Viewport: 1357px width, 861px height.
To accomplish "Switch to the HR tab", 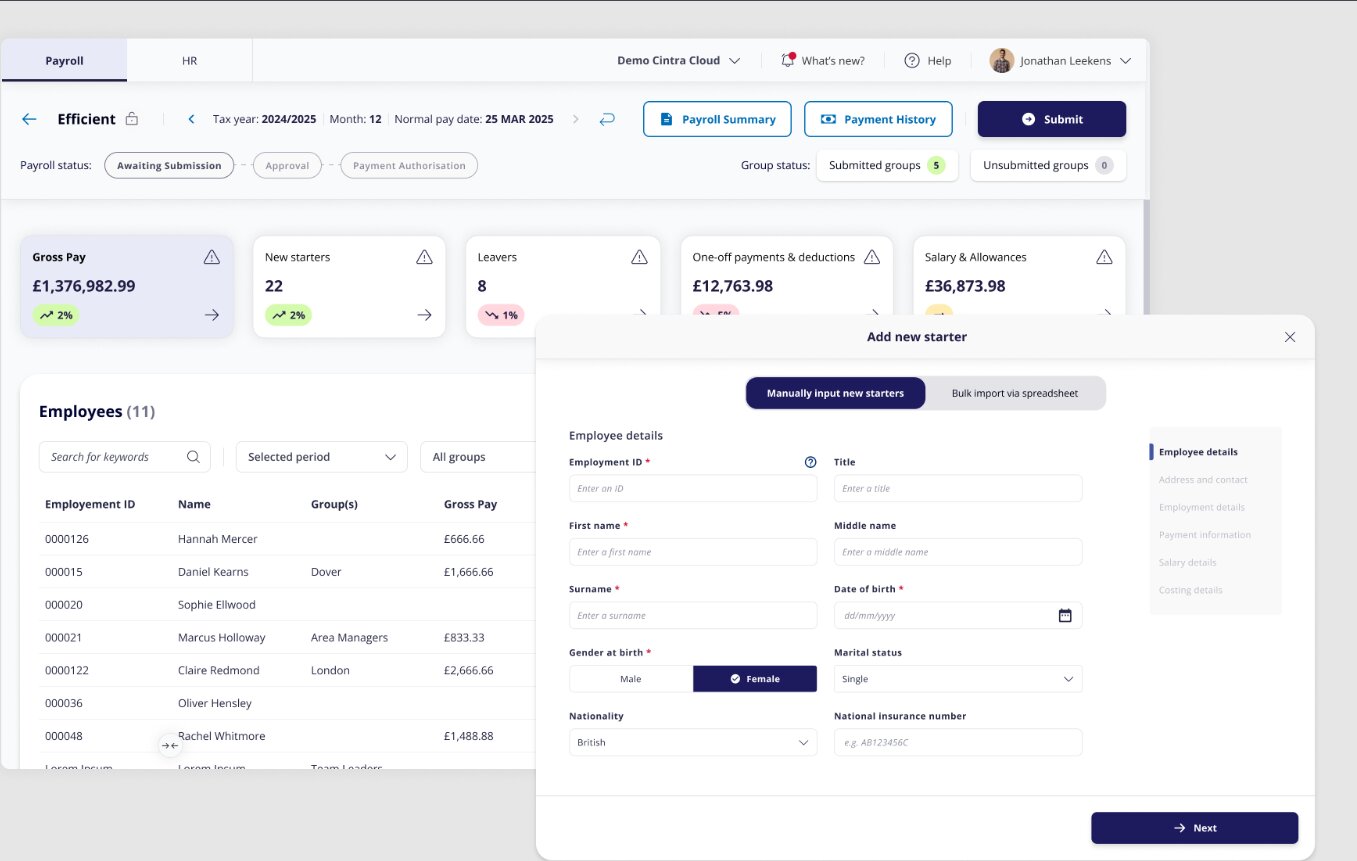I will pyautogui.click(x=189, y=61).
